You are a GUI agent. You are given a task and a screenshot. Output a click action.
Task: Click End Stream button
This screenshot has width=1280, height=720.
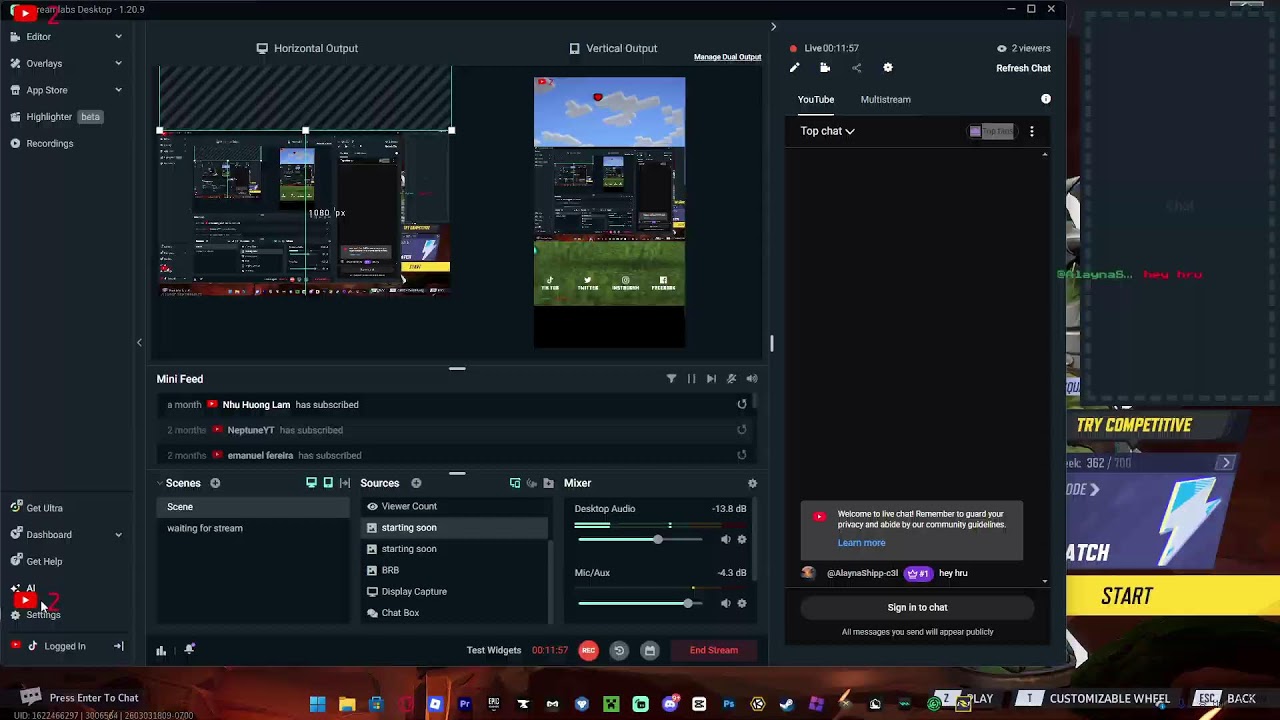[x=714, y=650]
